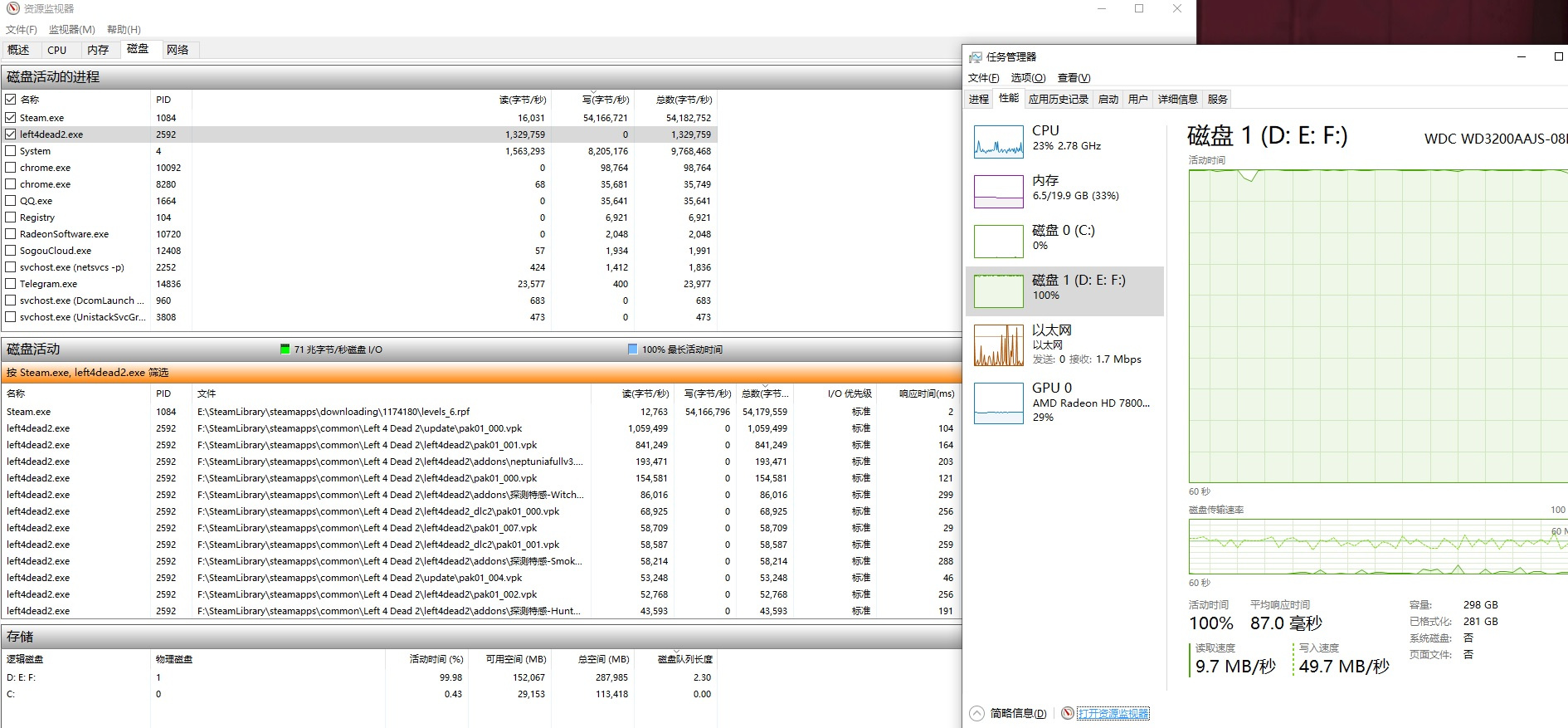Toggle the select-all 名称 header checkbox
This screenshot has height=728, width=1568.
[x=11, y=100]
